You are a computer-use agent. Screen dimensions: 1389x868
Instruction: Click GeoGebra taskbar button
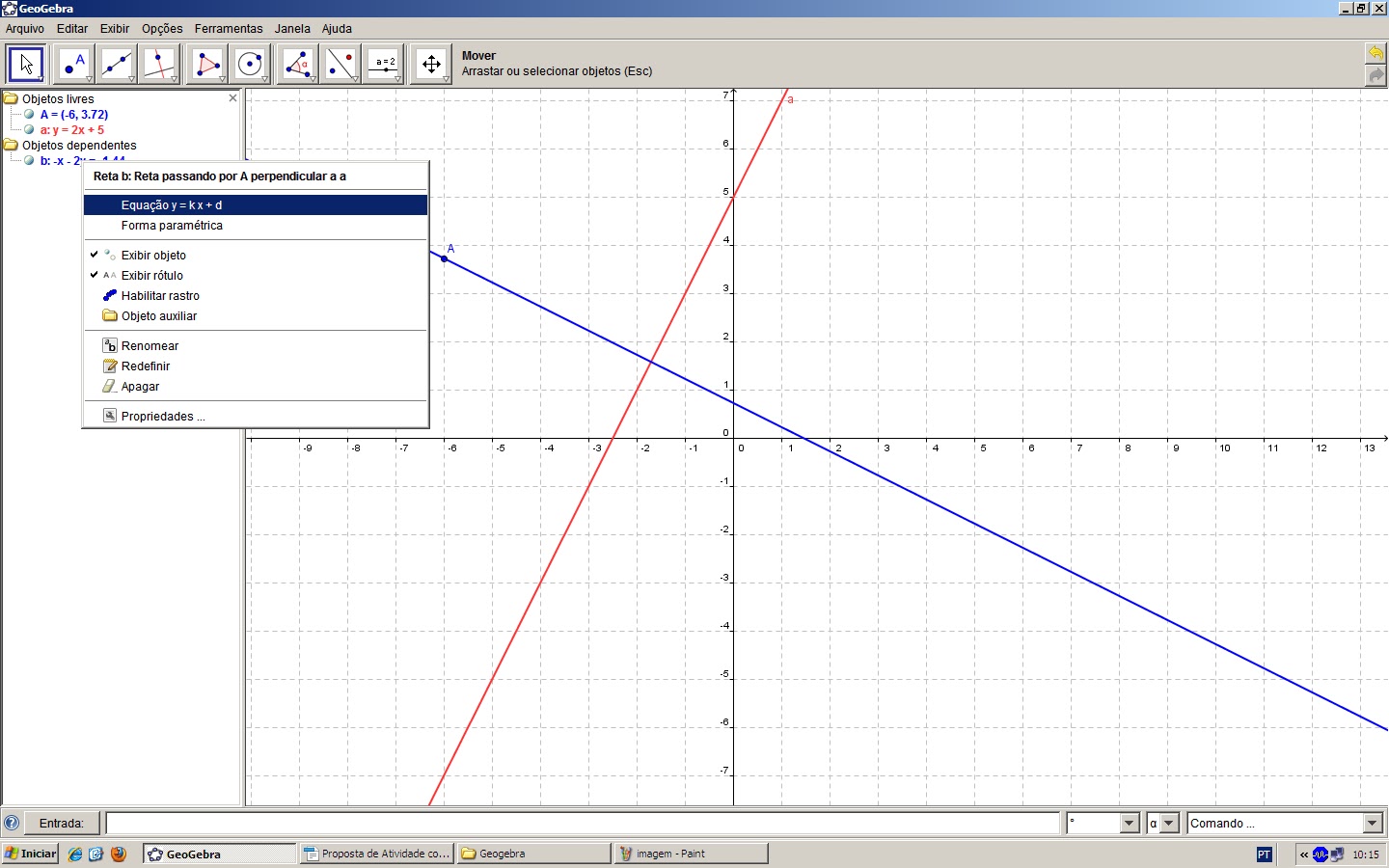coord(220,854)
